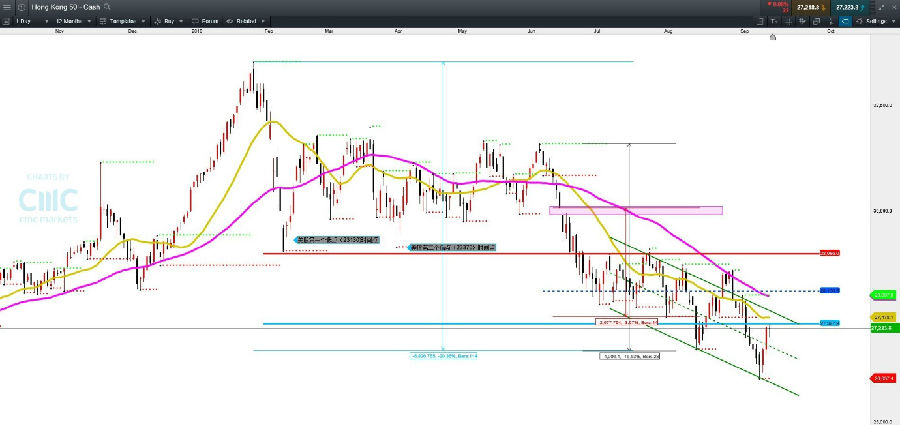900x425 pixels.
Task: Click red price tag near axis bottom
Action: click(x=882, y=378)
